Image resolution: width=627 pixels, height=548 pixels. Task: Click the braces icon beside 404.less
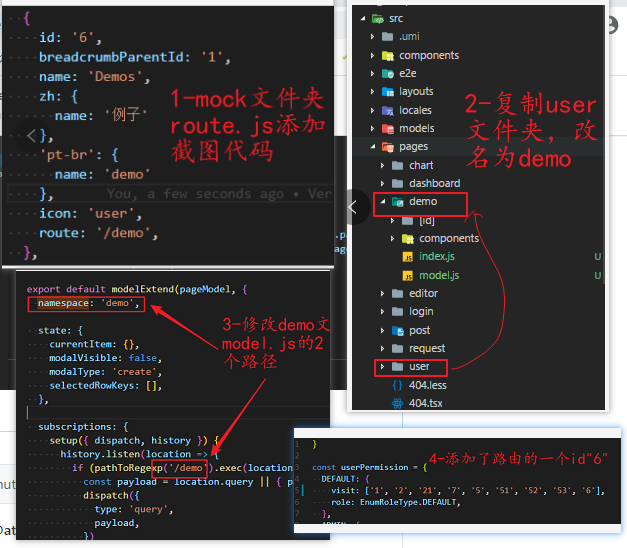[397, 385]
